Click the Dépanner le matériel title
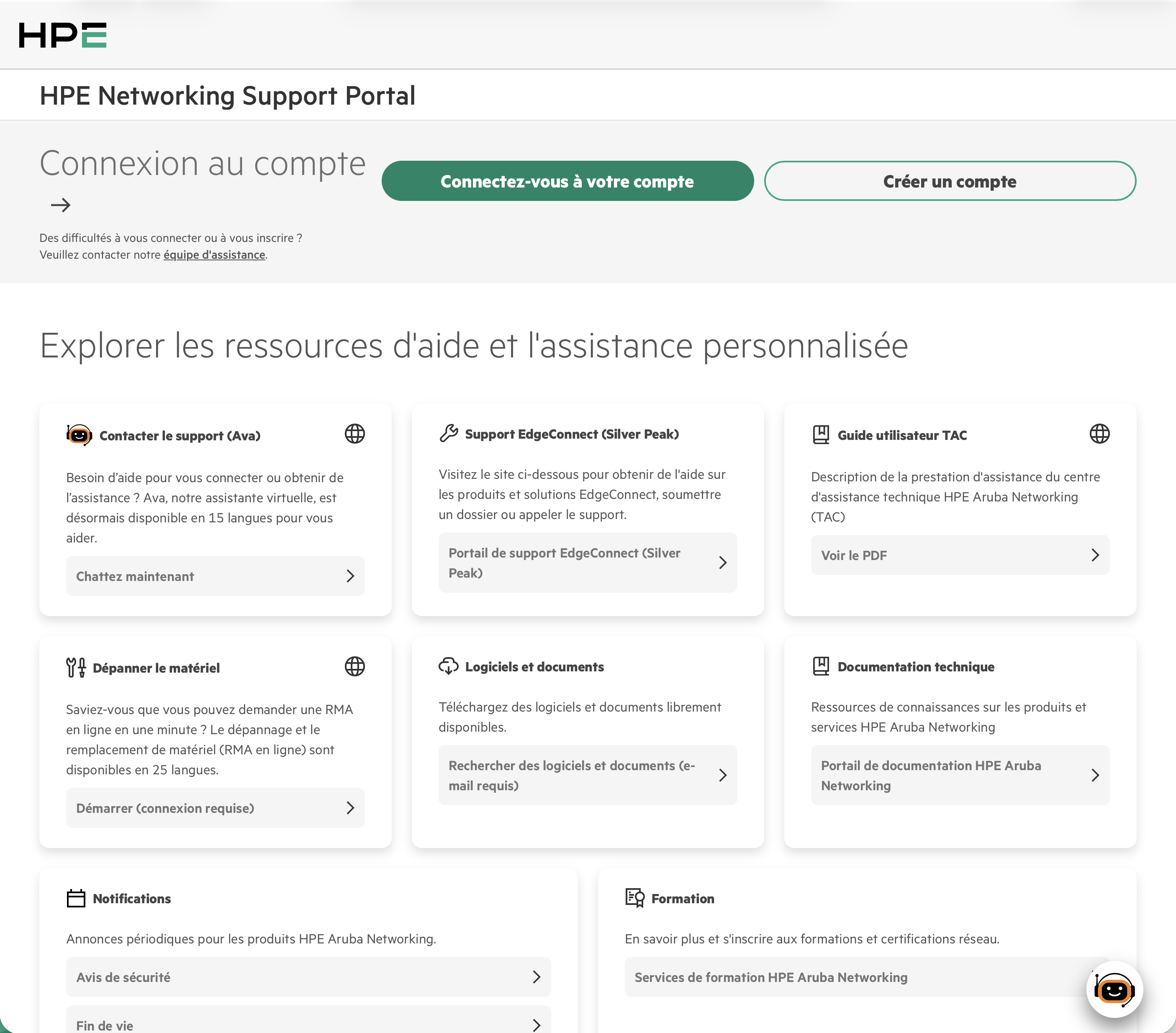Image resolution: width=1176 pixels, height=1033 pixels. [x=157, y=668]
